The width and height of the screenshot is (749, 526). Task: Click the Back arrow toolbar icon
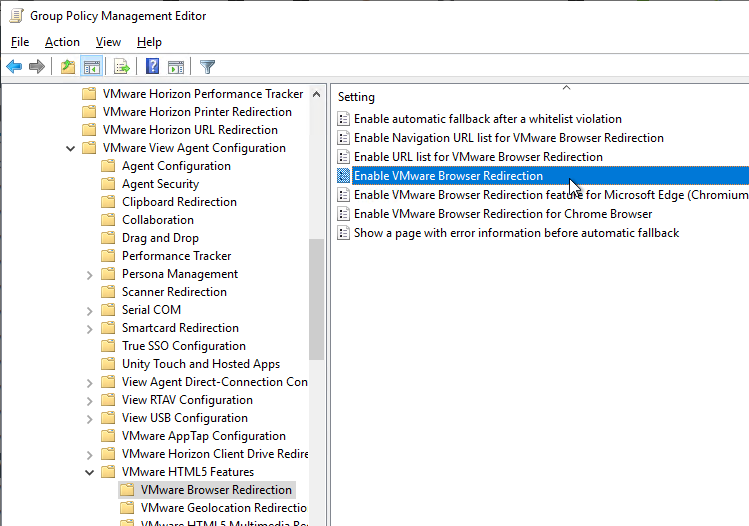point(14,66)
